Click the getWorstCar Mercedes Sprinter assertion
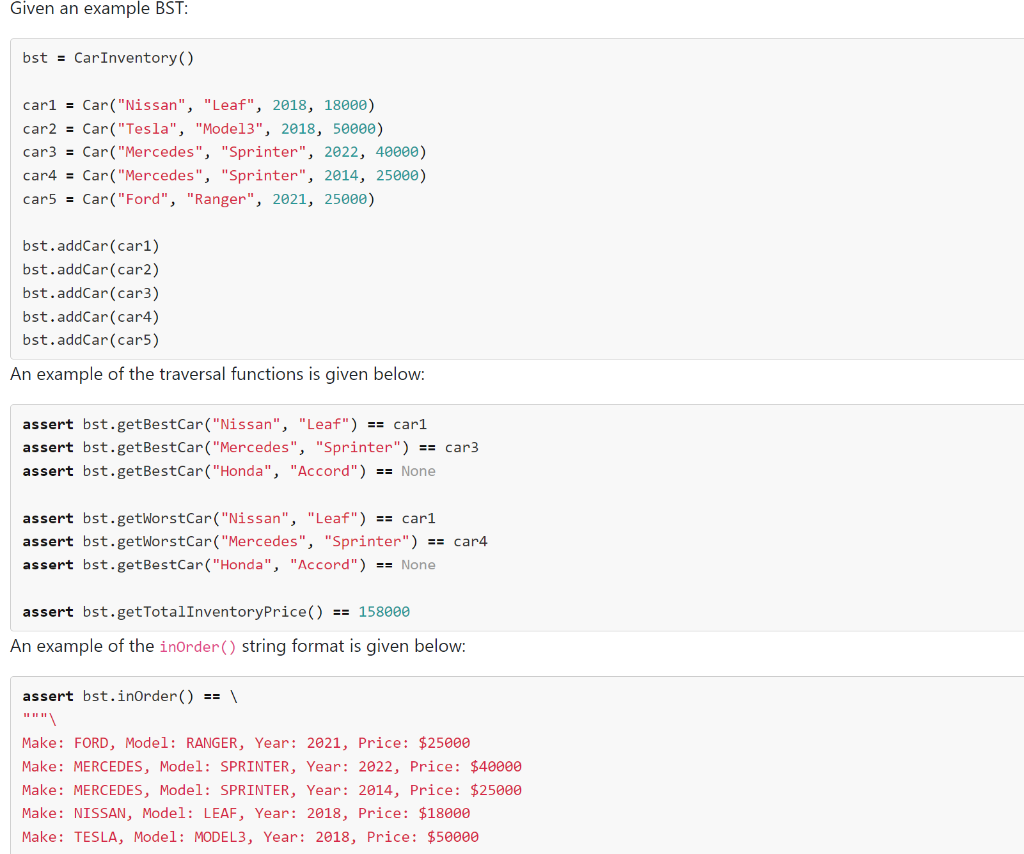The image size is (1024, 854). (x=250, y=541)
